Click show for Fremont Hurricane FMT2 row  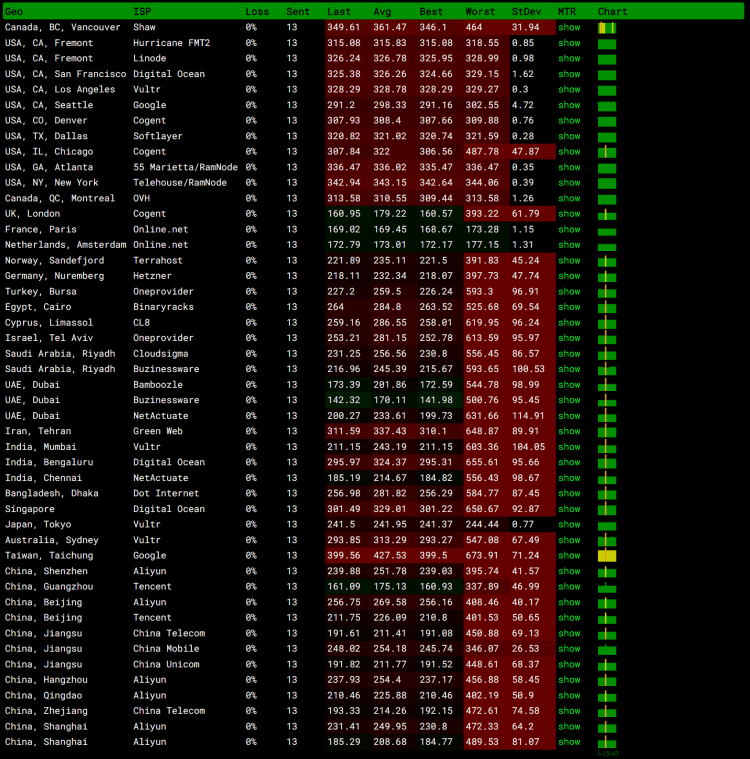pos(569,43)
